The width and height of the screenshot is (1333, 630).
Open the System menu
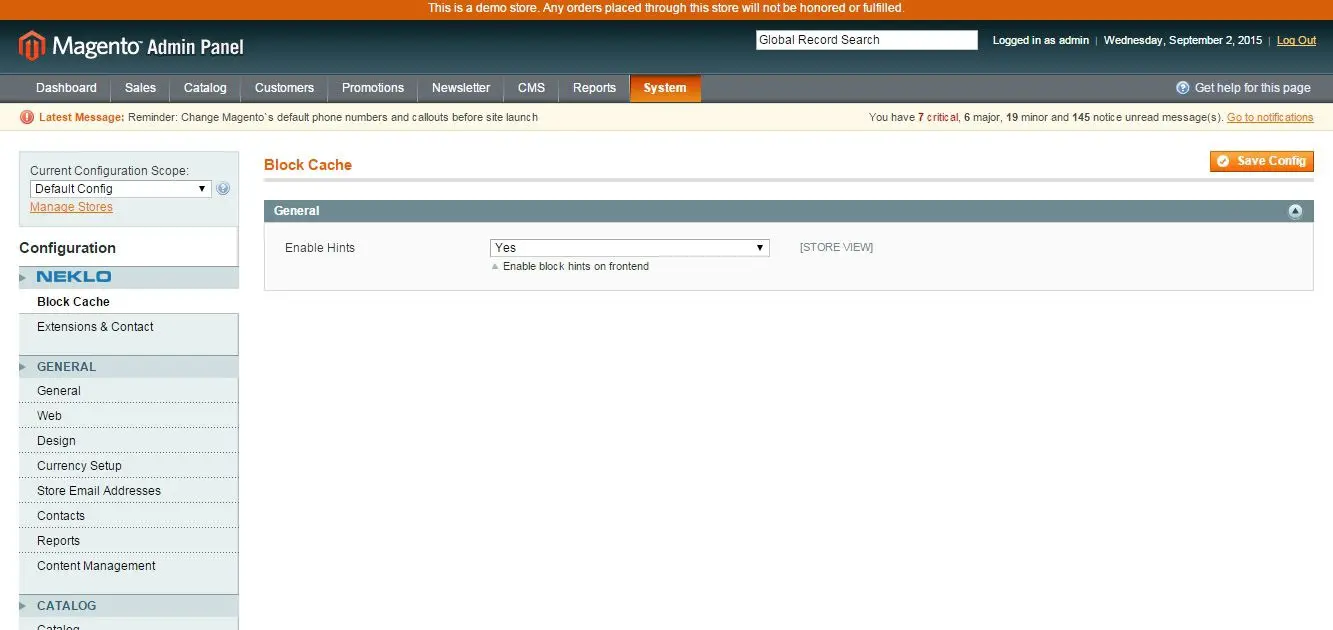click(665, 88)
